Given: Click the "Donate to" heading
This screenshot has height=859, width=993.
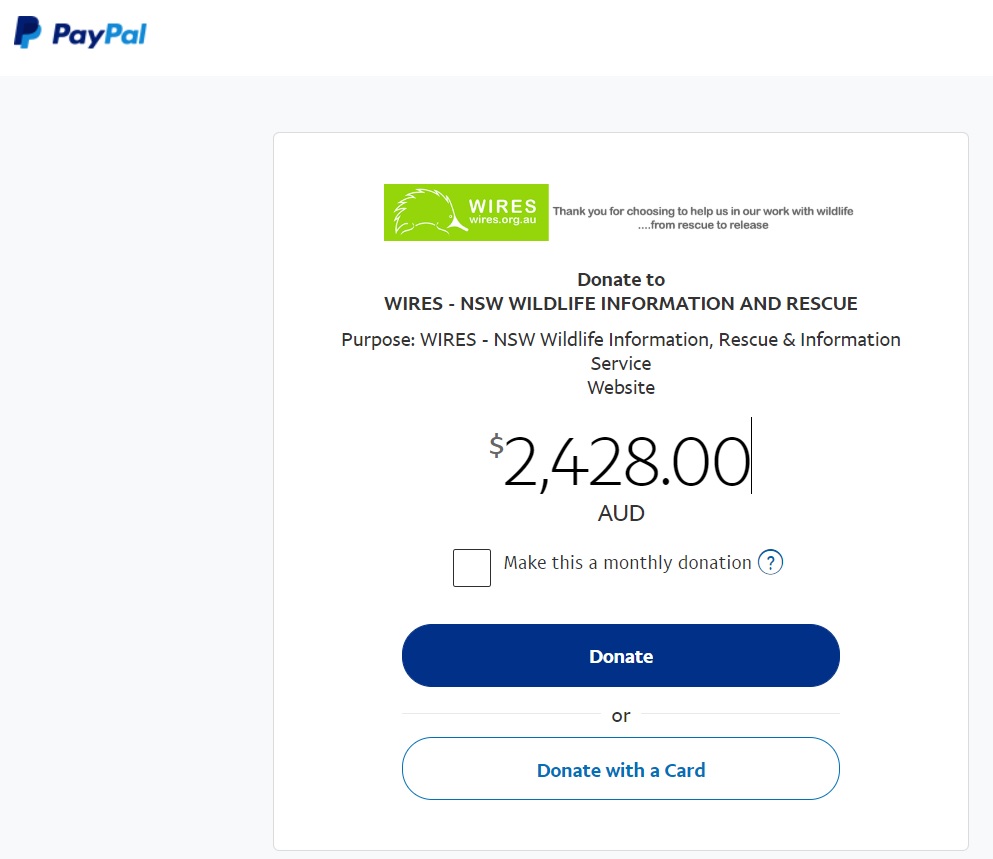Looking at the screenshot, I should 621,280.
